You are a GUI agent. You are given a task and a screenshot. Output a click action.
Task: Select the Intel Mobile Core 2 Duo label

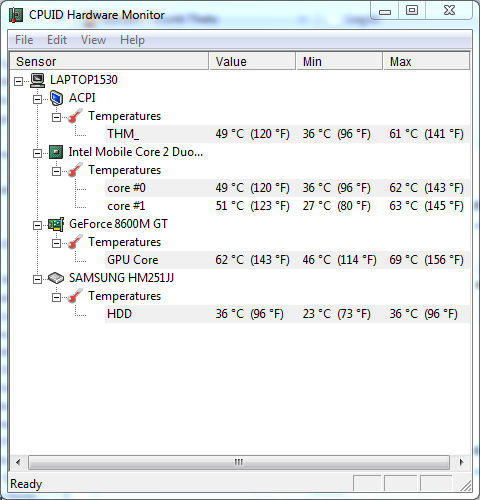pos(136,152)
